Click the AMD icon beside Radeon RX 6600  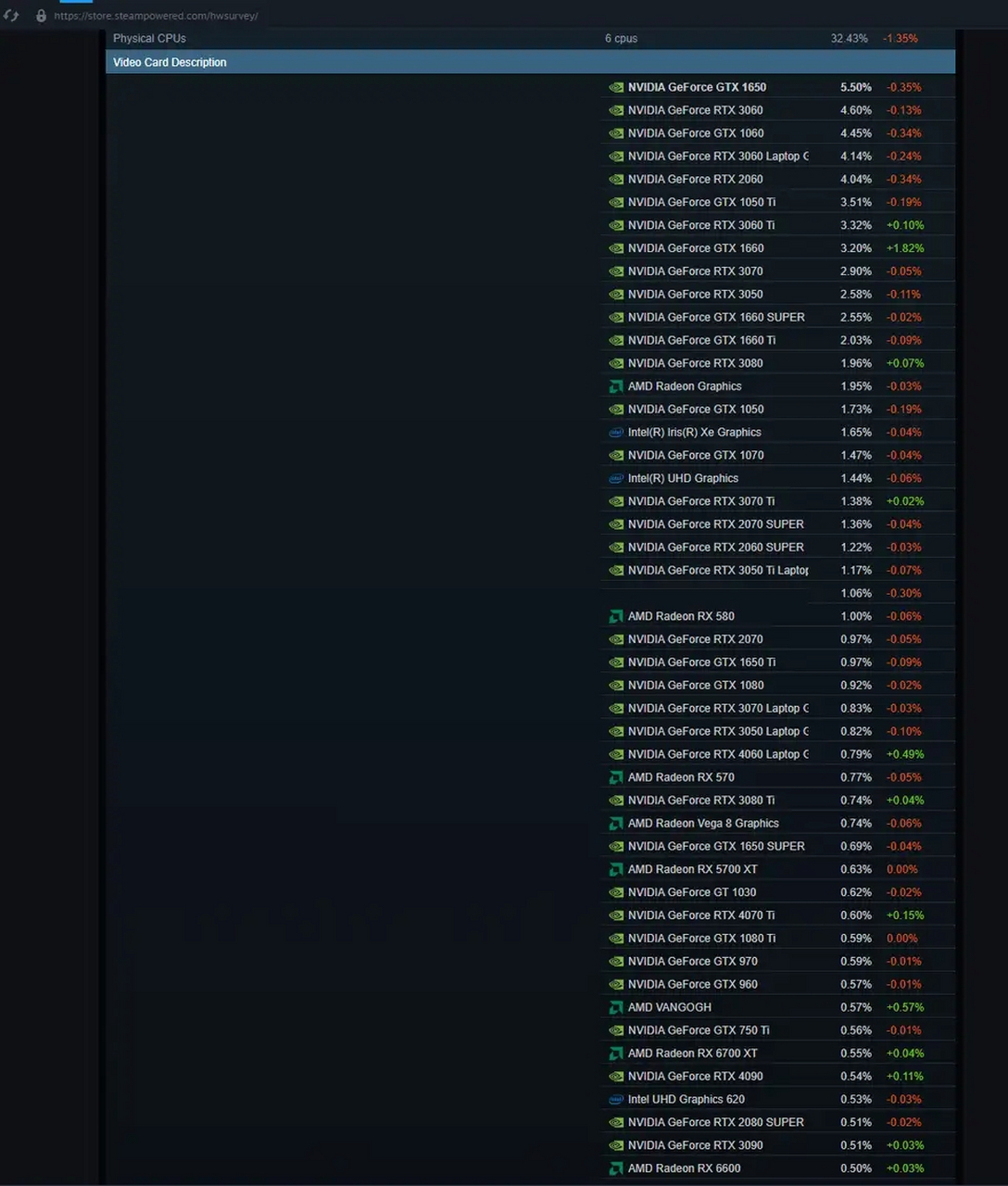coord(616,1167)
